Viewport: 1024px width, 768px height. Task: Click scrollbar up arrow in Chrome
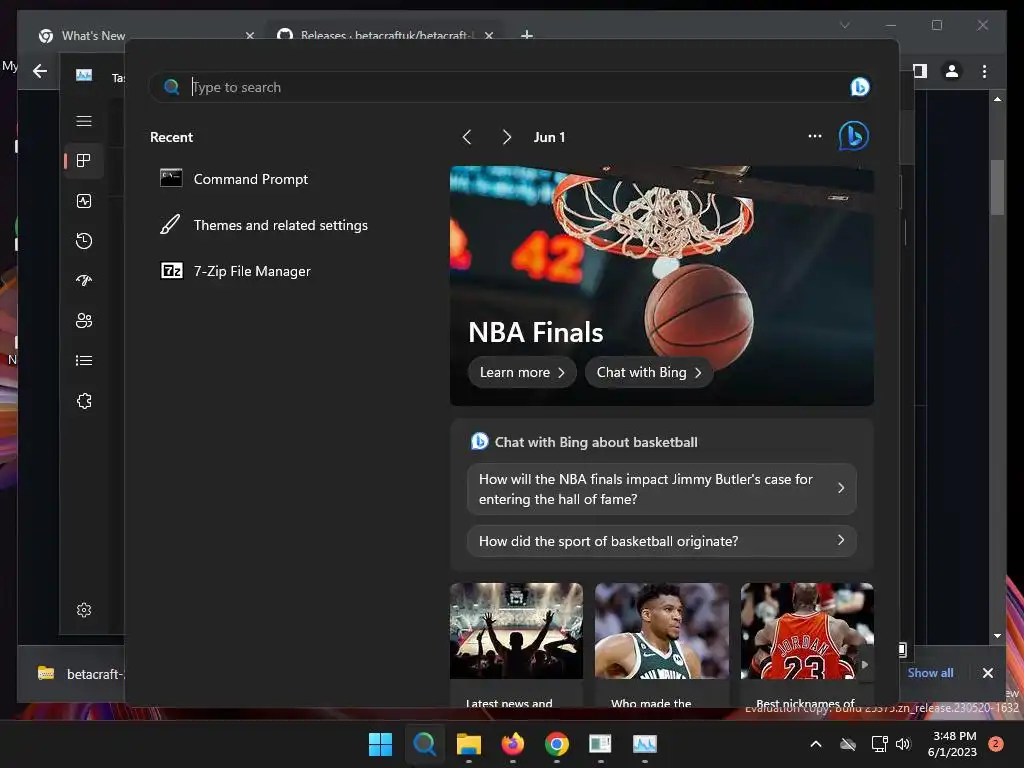[997, 99]
